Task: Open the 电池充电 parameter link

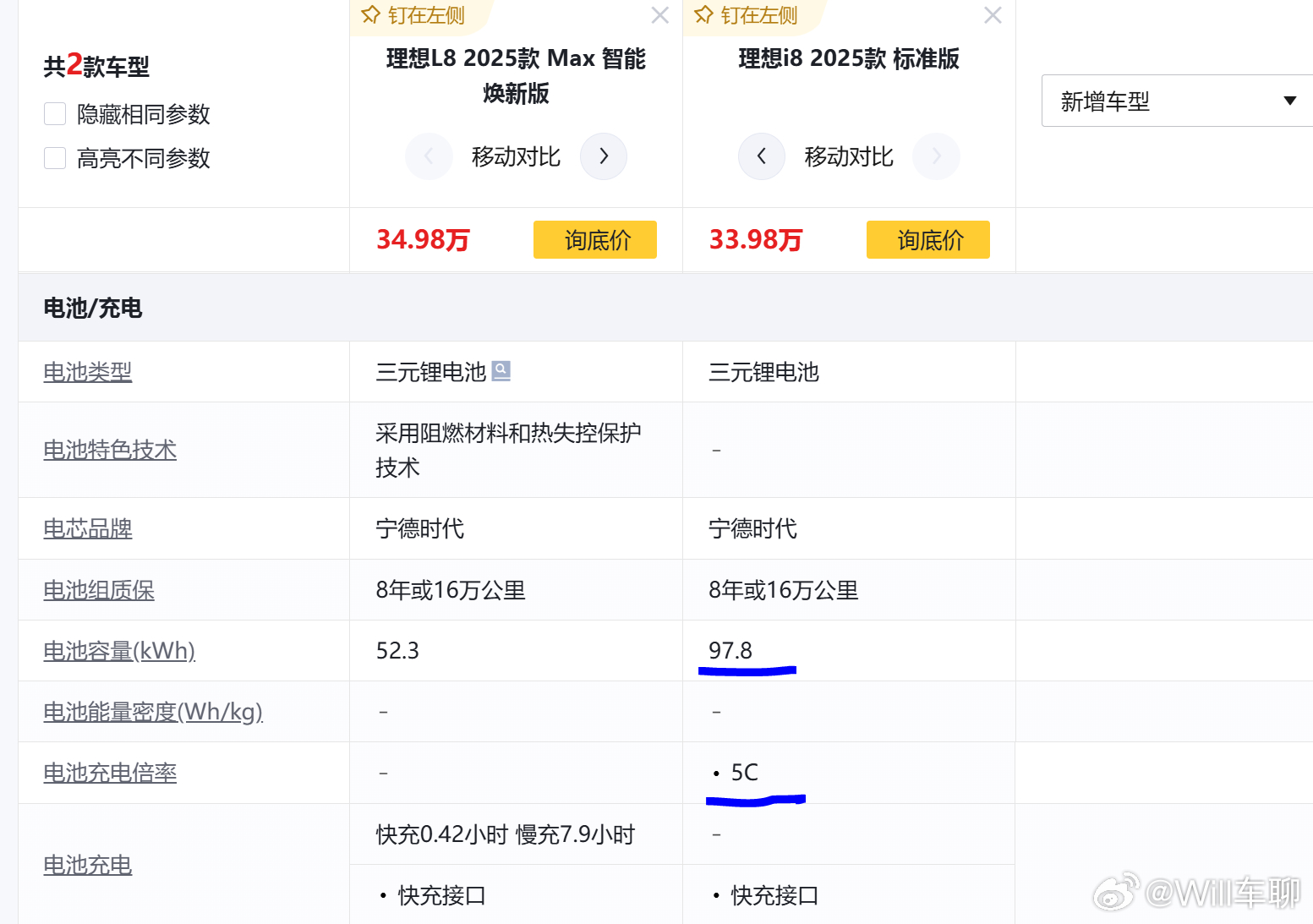Action: coord(88,865)
